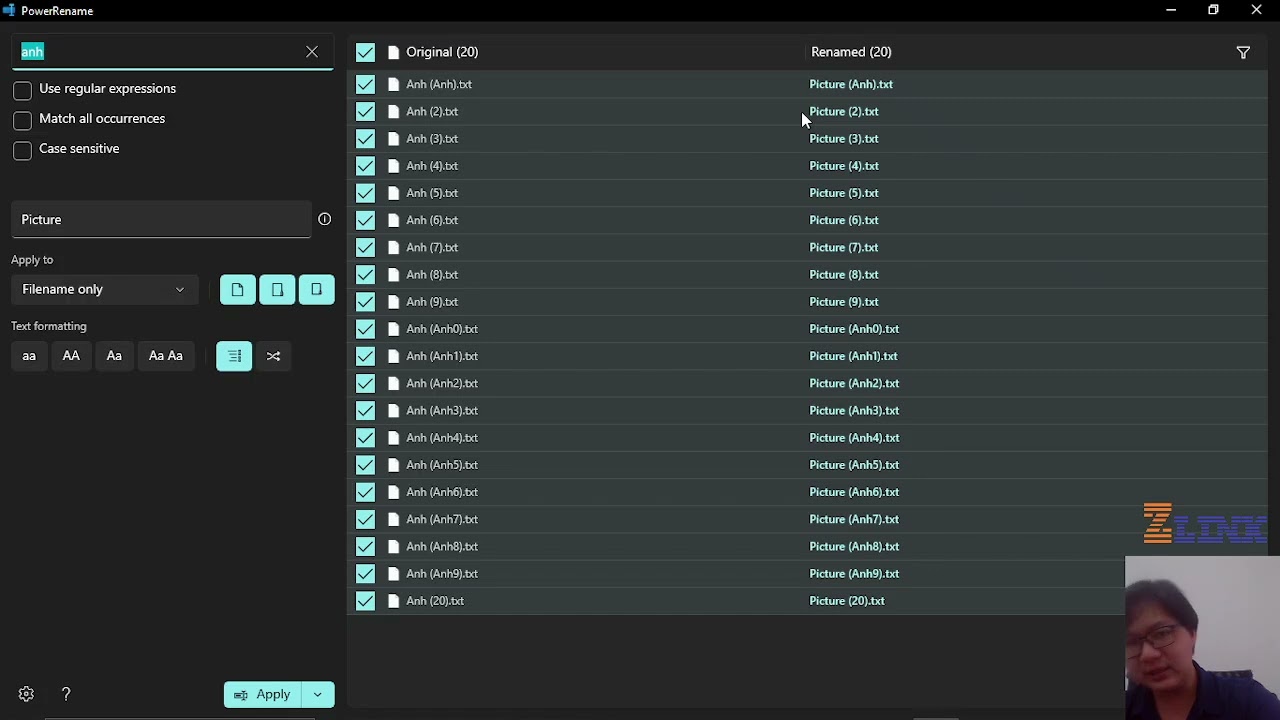Select Anh (7).txt row
1280x720 pixels.
pyautogui.click(x=807, y=247)
